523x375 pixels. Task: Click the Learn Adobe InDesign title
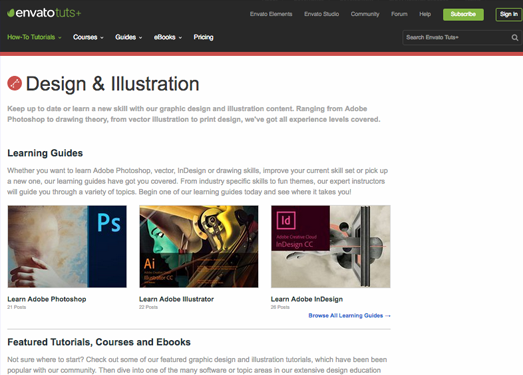307,299
